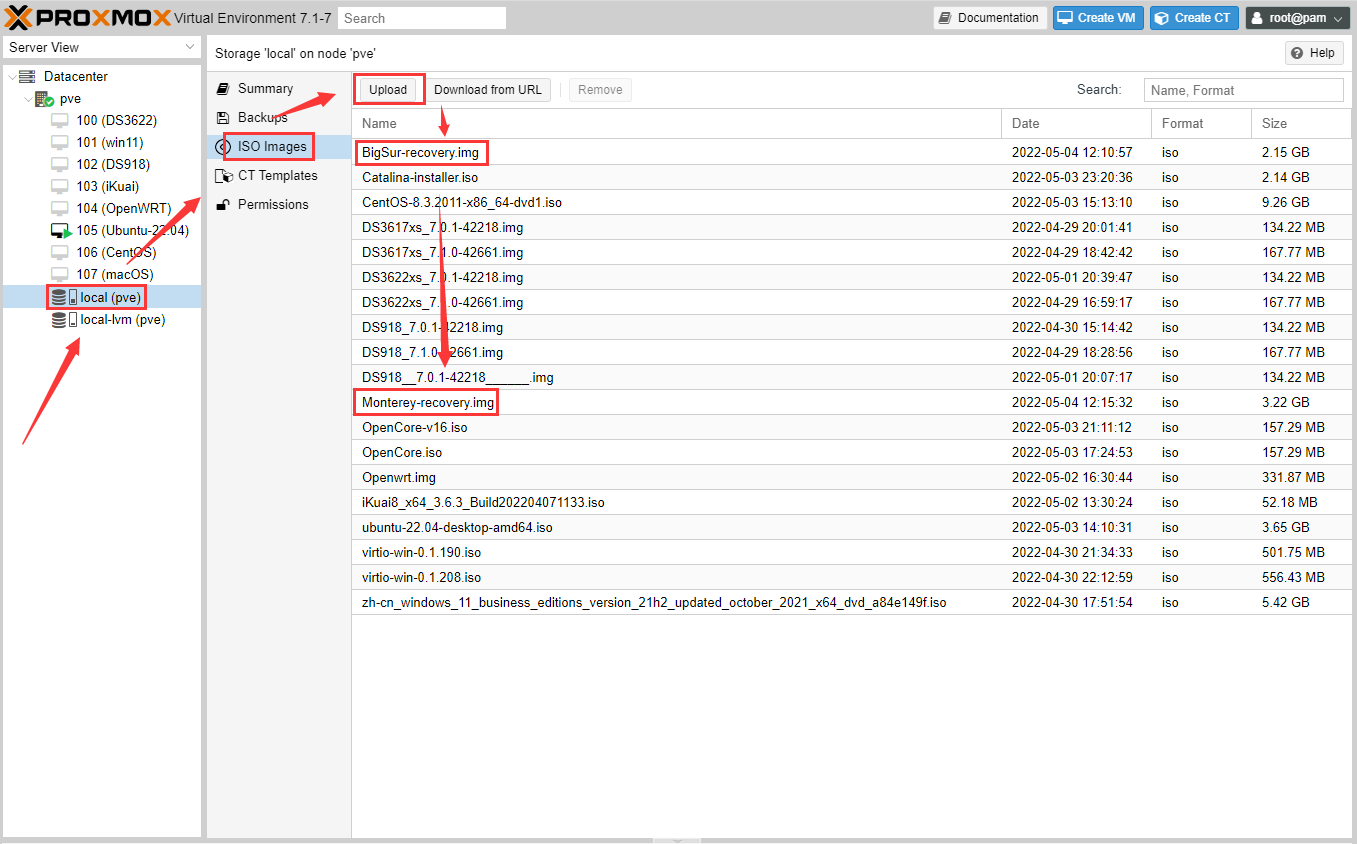The width and height of the screenshot is (1357, 844).
Task: Click the local (pve) storage icon
Action: [x=64, y=297]
